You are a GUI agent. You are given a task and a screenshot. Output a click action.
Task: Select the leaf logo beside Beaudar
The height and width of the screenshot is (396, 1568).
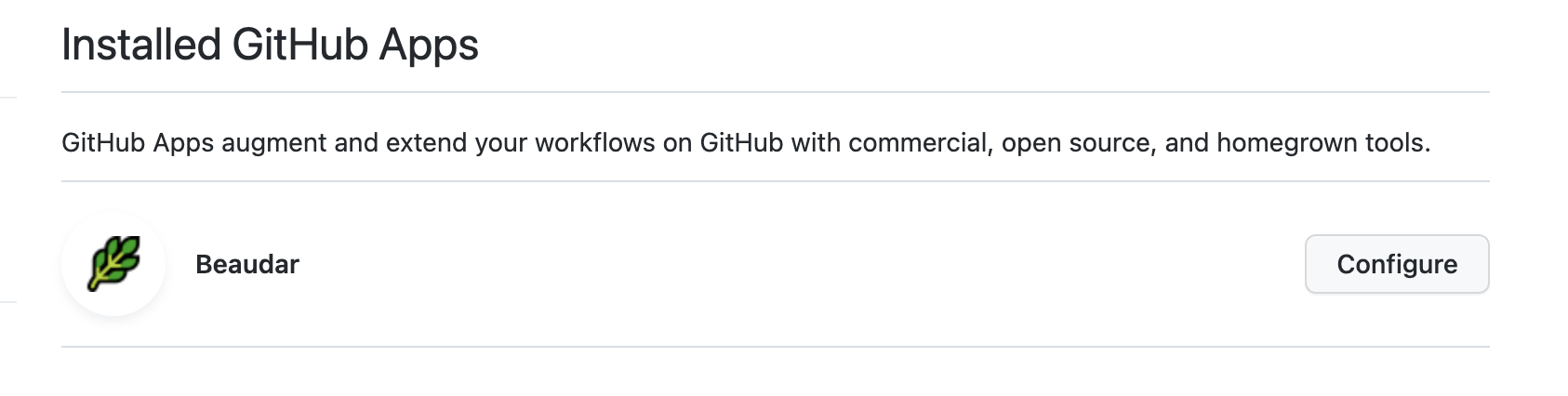(x=115, y=265)
